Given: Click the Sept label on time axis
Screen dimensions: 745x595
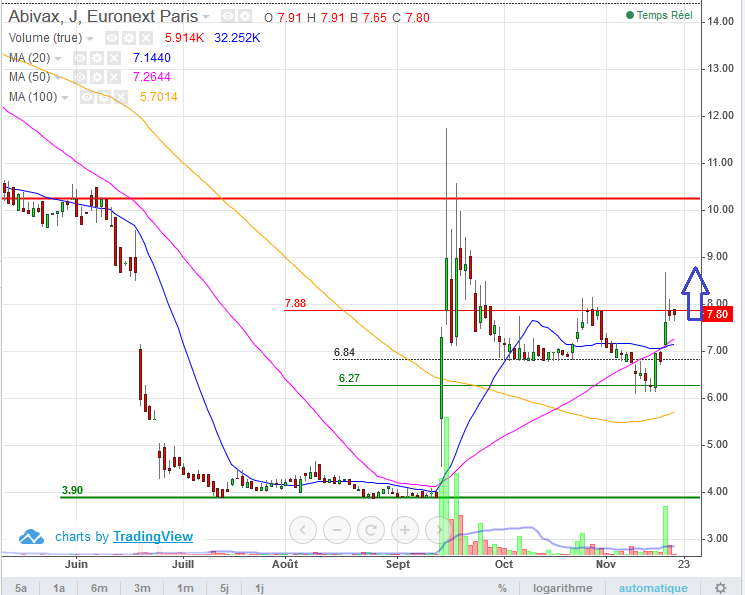Looking at the screenshot, I should [x=398, y=564].
